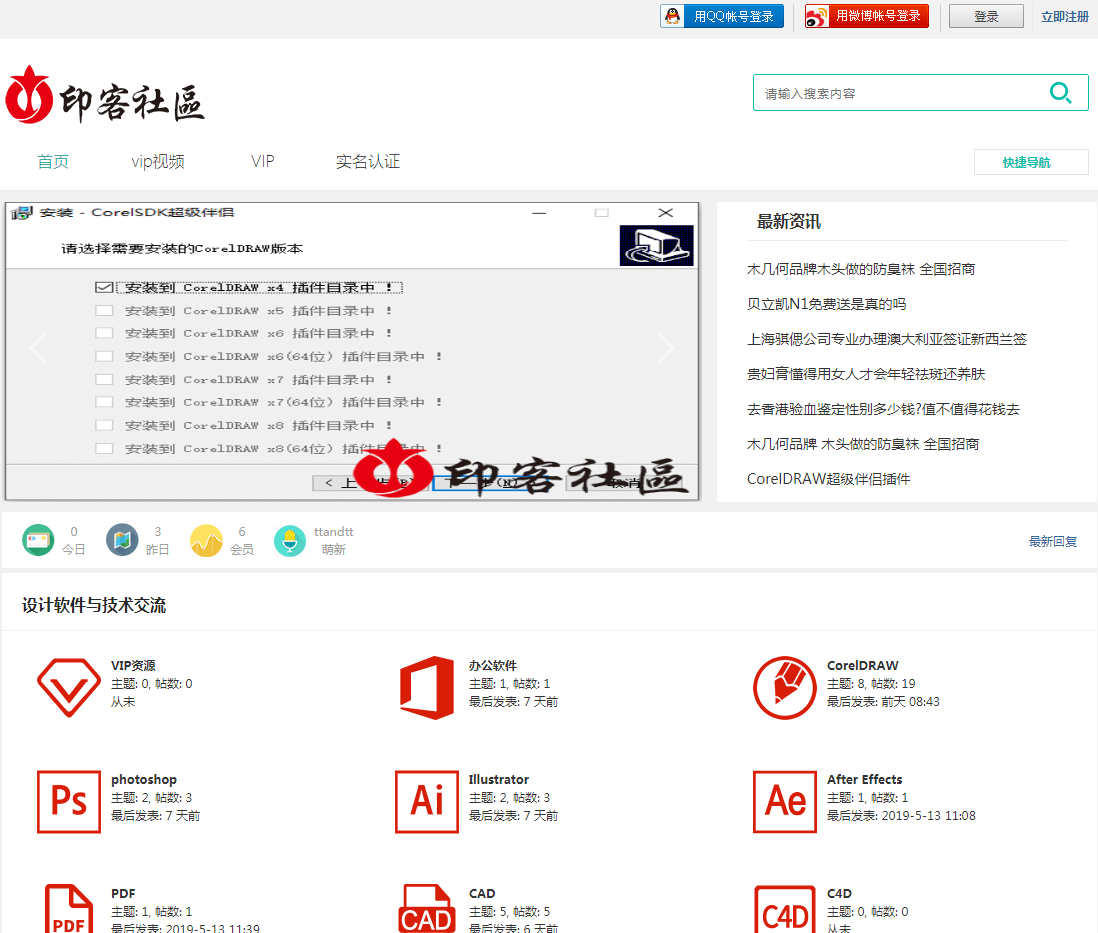This screenshot has width=1098, height=933.
Task: Click the search content input field
Action: [895, 93]
